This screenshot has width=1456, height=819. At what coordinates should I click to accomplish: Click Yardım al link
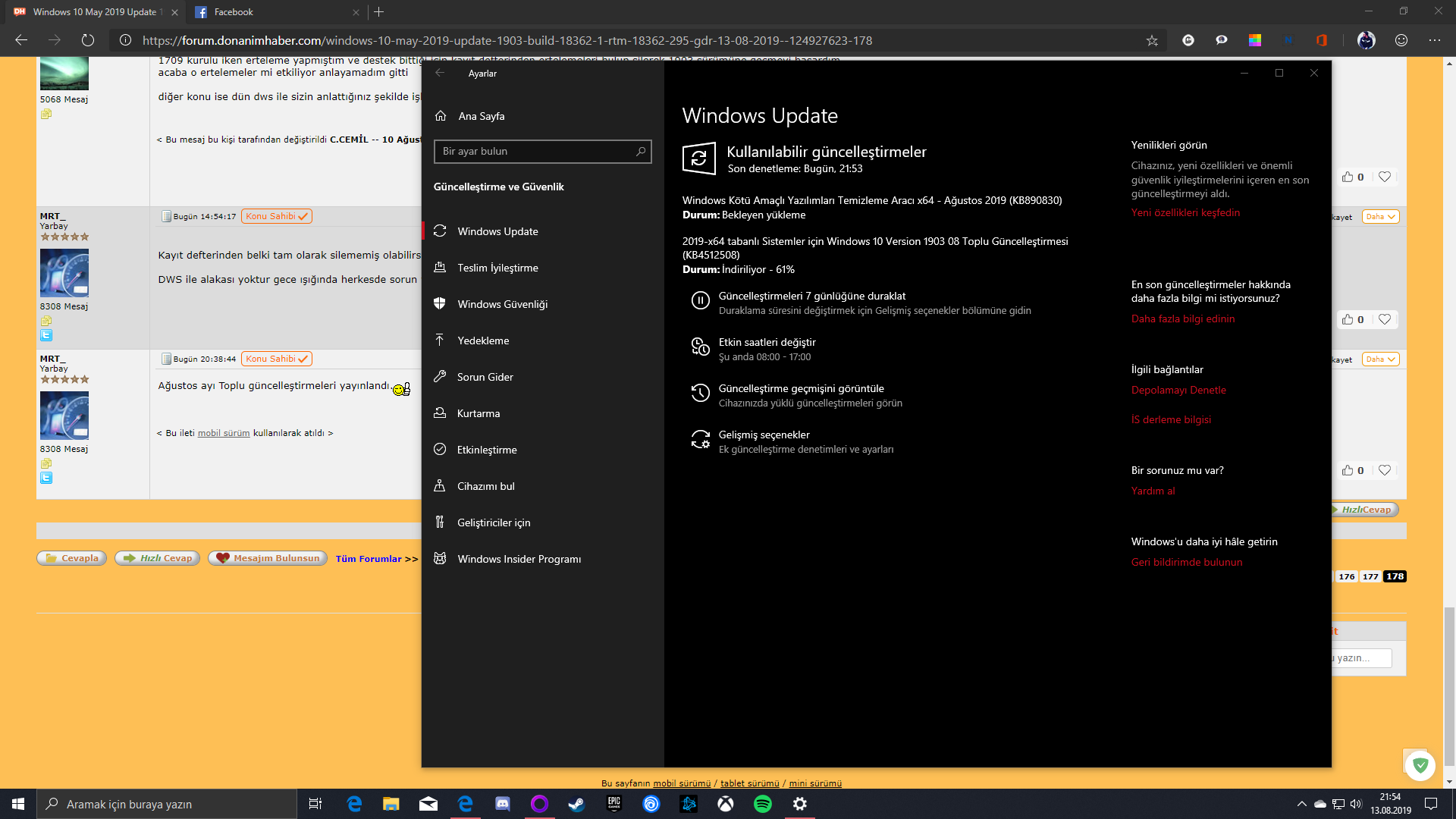(1153, 491)
